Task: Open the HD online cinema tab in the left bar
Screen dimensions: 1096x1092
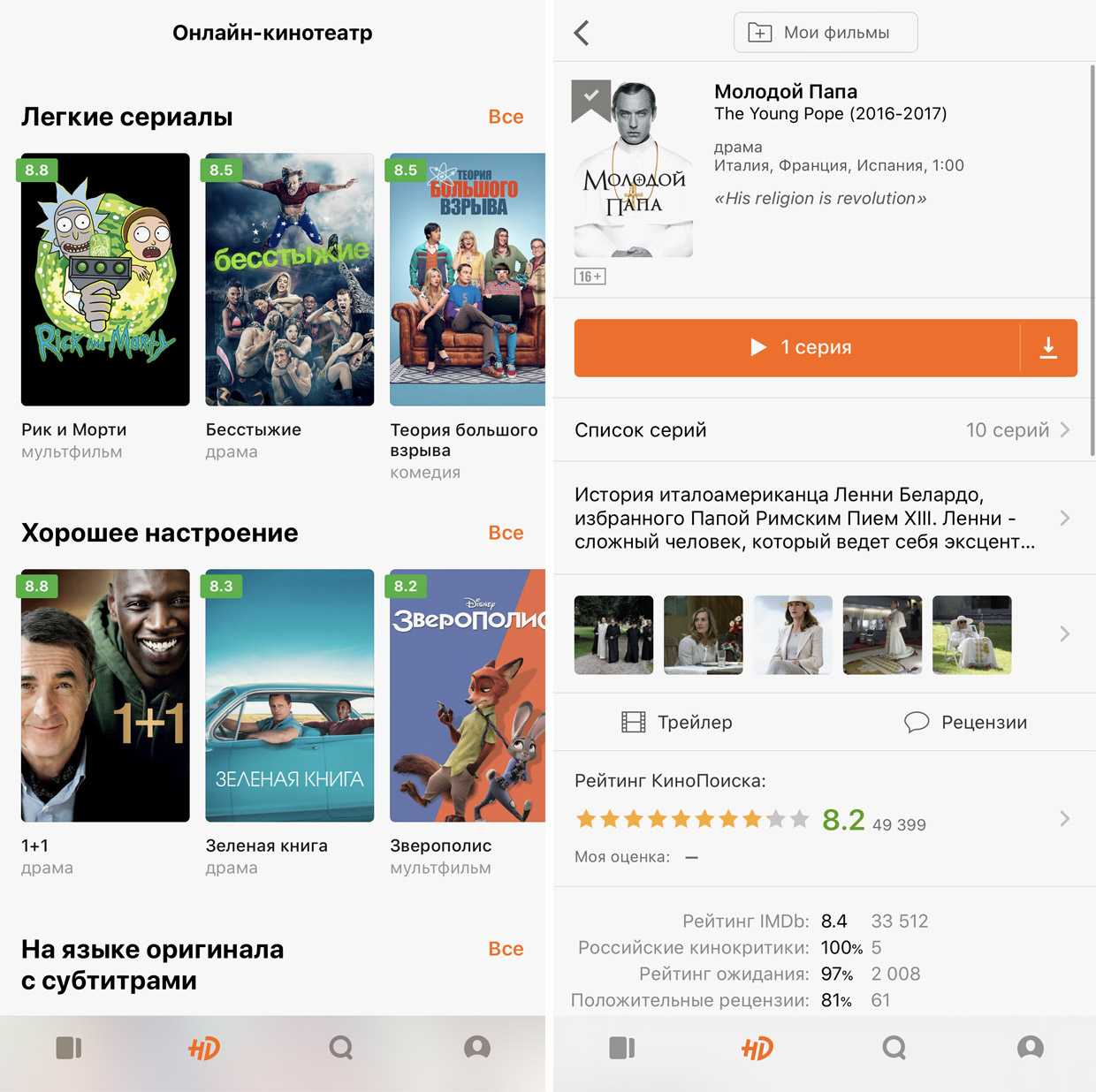Action: (x=204, y=1048)
